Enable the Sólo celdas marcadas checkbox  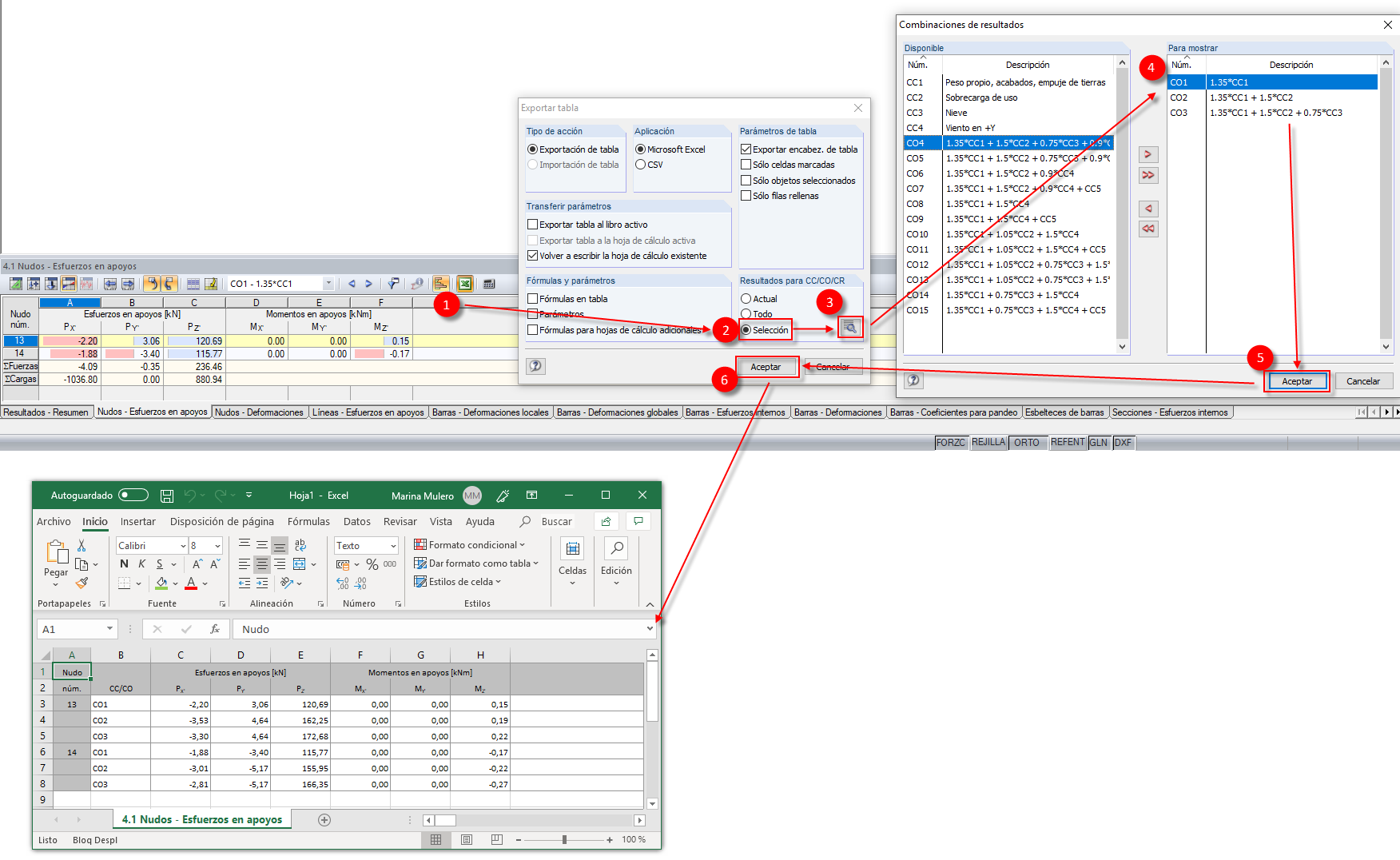(x=746, y=164)
